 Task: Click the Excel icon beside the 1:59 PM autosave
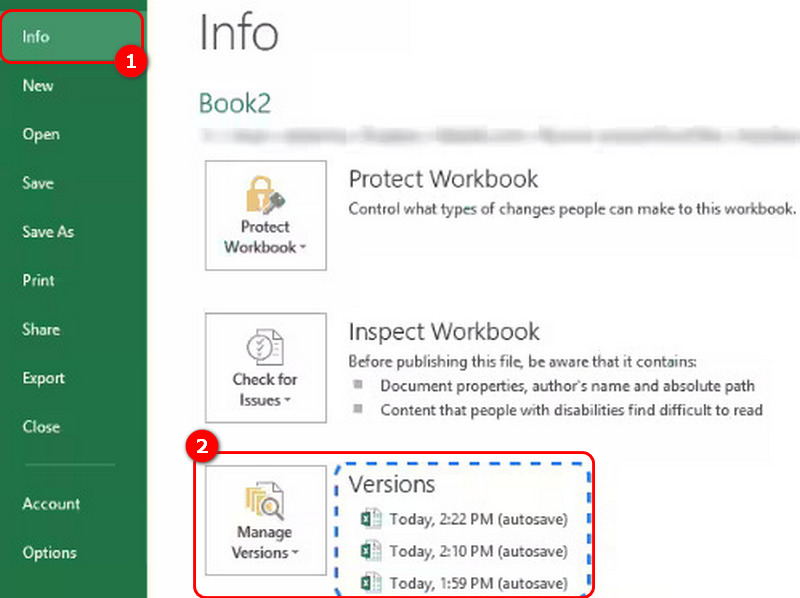(x=372, y=581)
